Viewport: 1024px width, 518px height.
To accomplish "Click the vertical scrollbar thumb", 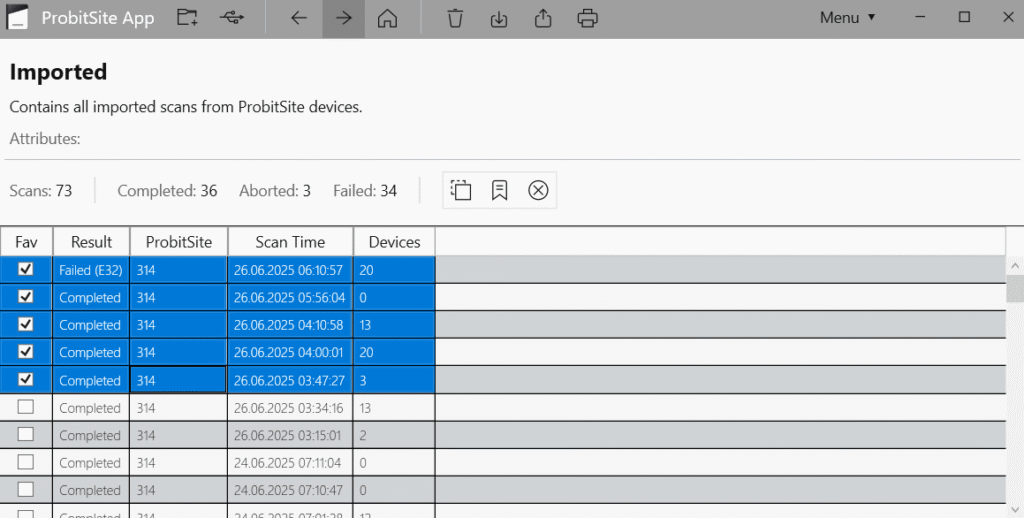I will tap(1015, 289).
